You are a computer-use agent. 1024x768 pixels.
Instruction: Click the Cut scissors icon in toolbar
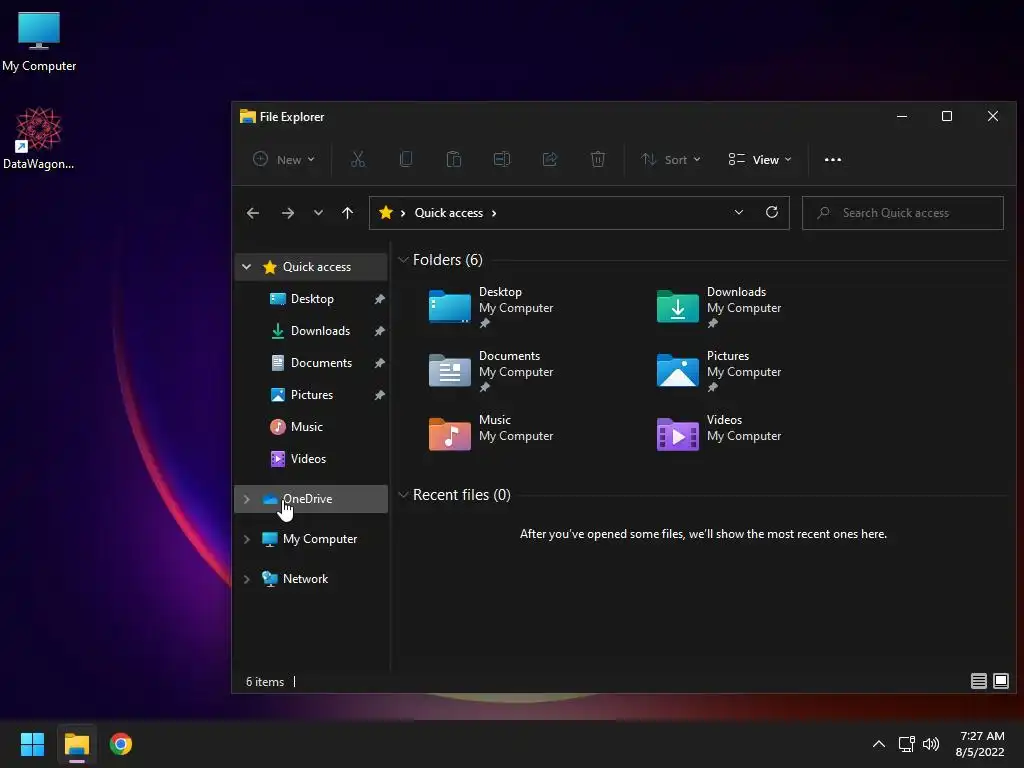point(358,159)
